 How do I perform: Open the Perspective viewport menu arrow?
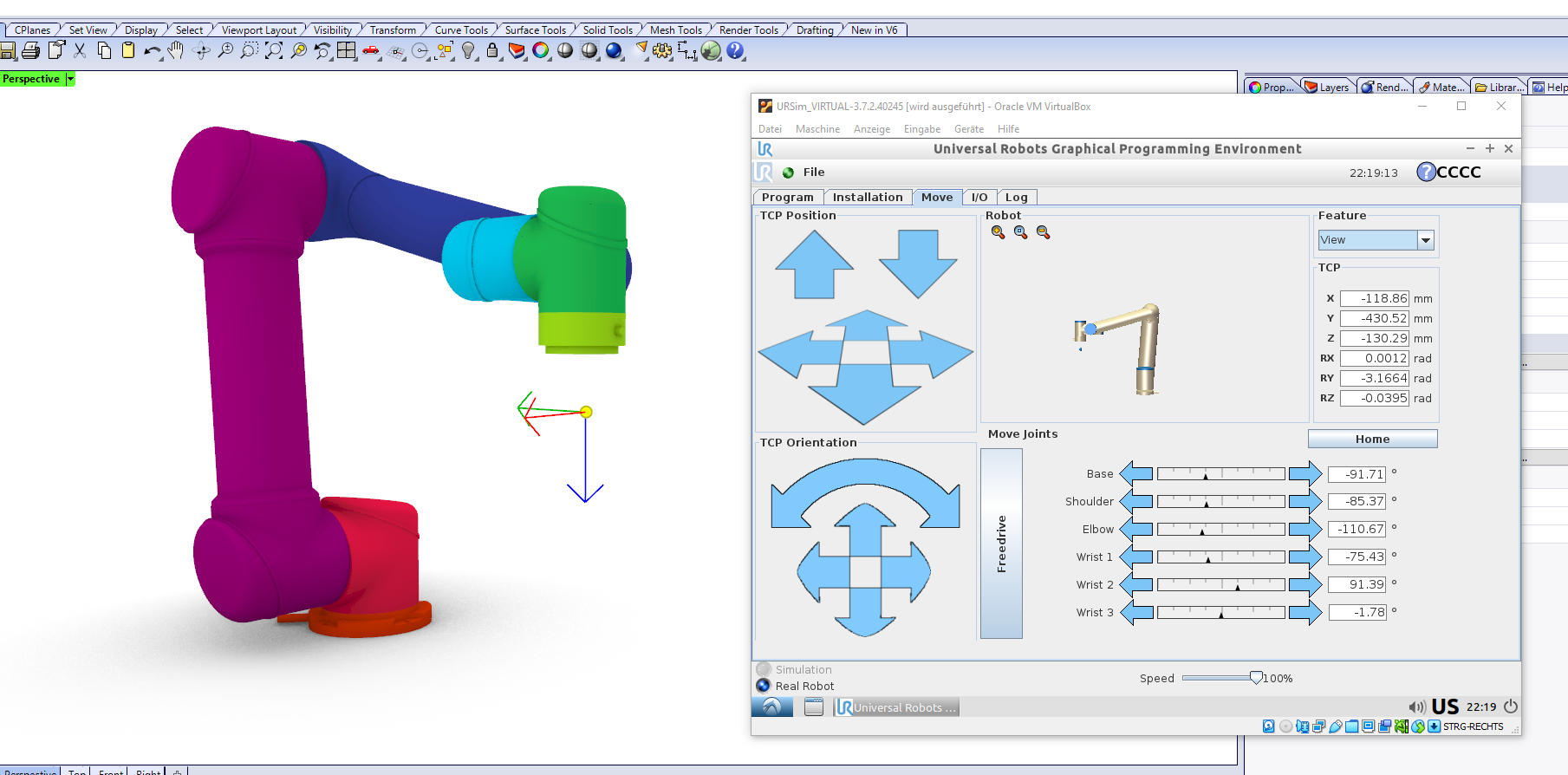pos(70,79)
